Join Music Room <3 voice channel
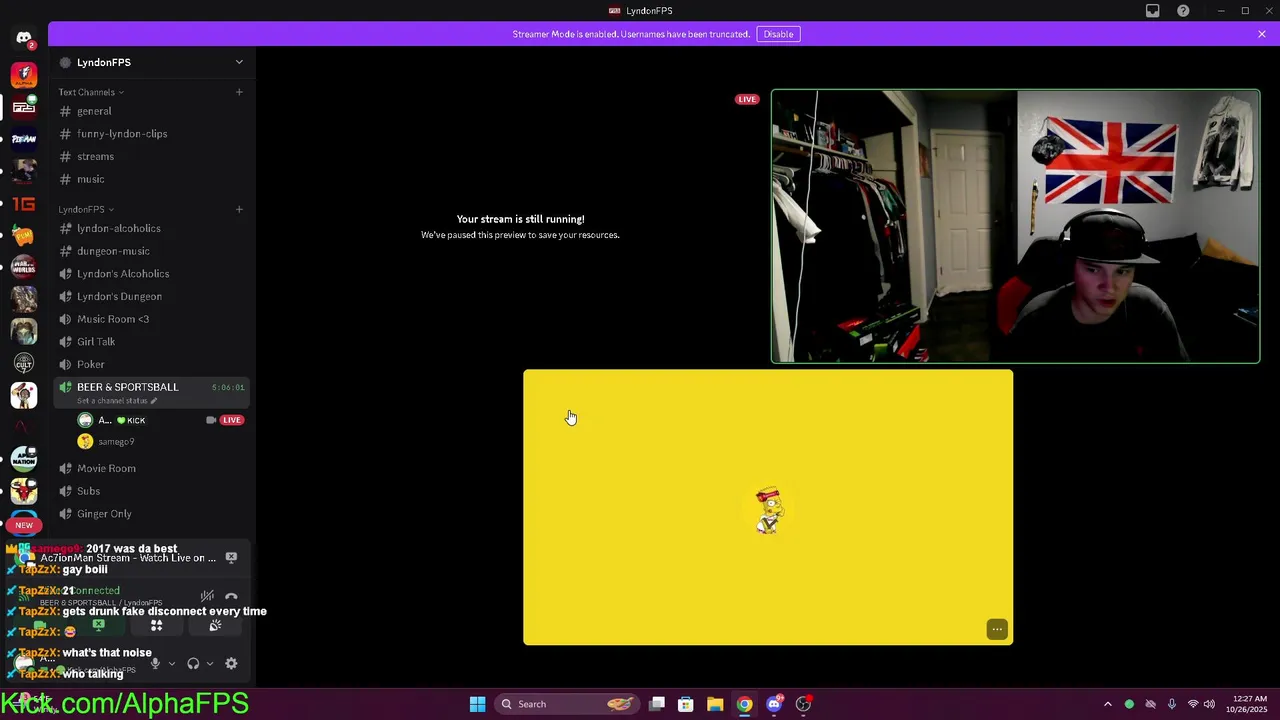 coord(151,319)
